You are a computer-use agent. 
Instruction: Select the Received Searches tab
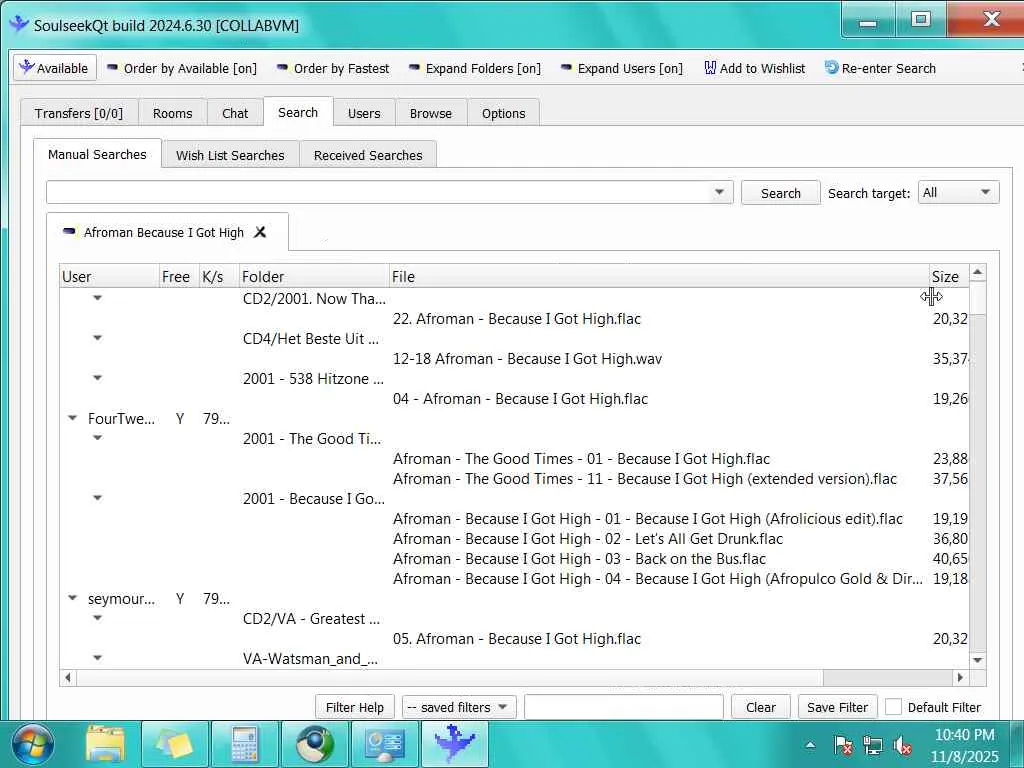pyautogui.click(x=368, y=155)
